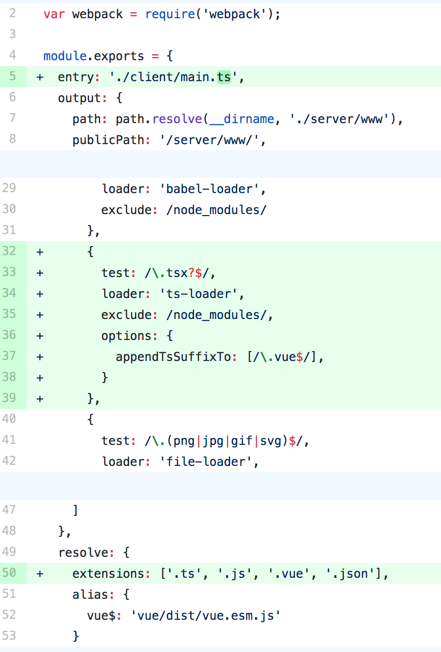Click the 'vue/dist/vue.esm.js' alias string
Image resolution: width=441 pixels, height=652 pixels.
coord(206,615)
